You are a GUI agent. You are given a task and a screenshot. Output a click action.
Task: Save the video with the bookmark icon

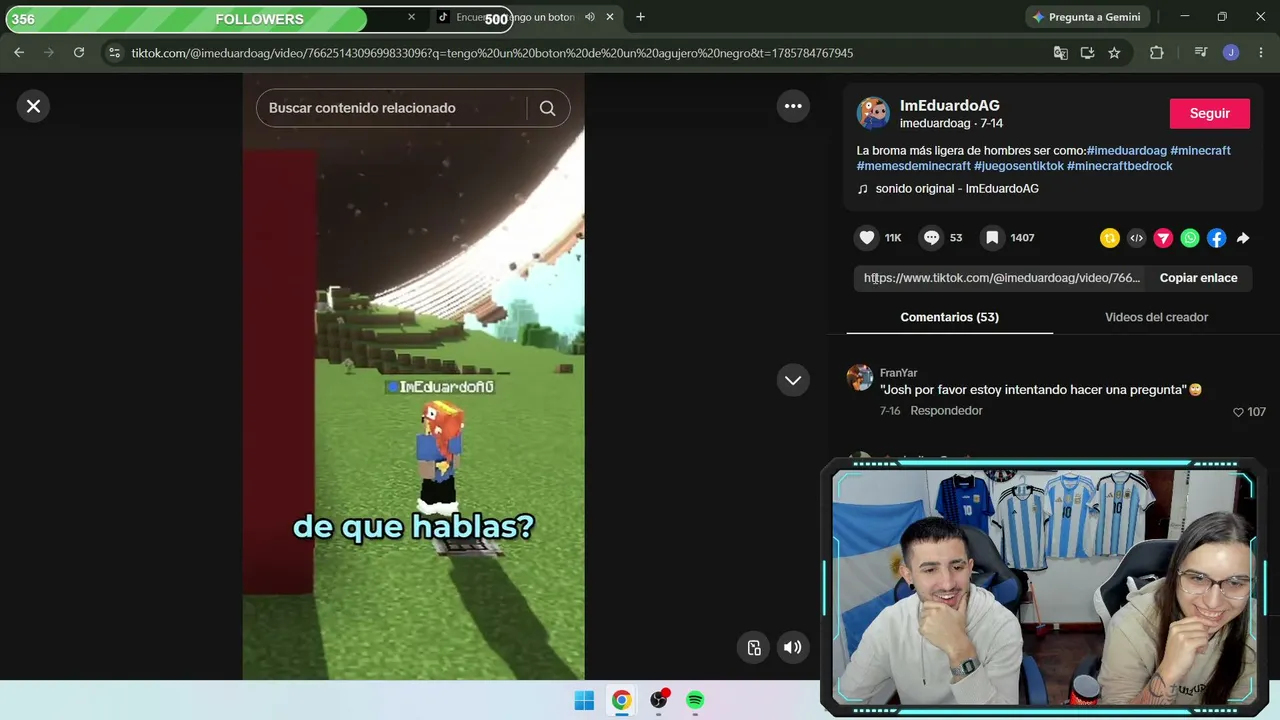992,238
